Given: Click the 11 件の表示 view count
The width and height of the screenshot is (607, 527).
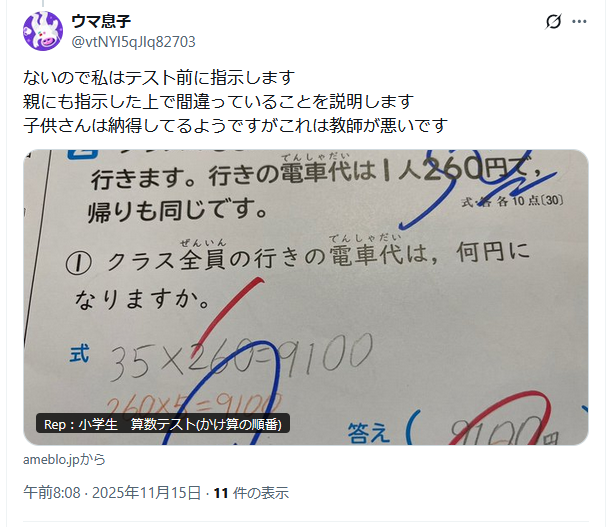Looking at the screenshot, I should coord(251,493).
